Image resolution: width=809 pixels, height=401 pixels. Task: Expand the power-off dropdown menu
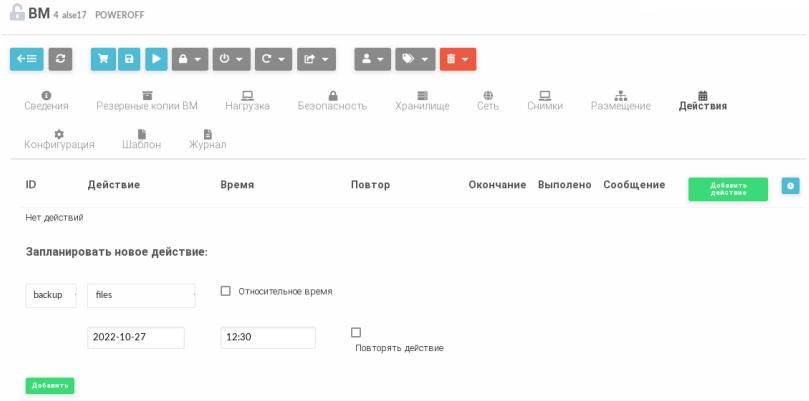pos(231,60)
